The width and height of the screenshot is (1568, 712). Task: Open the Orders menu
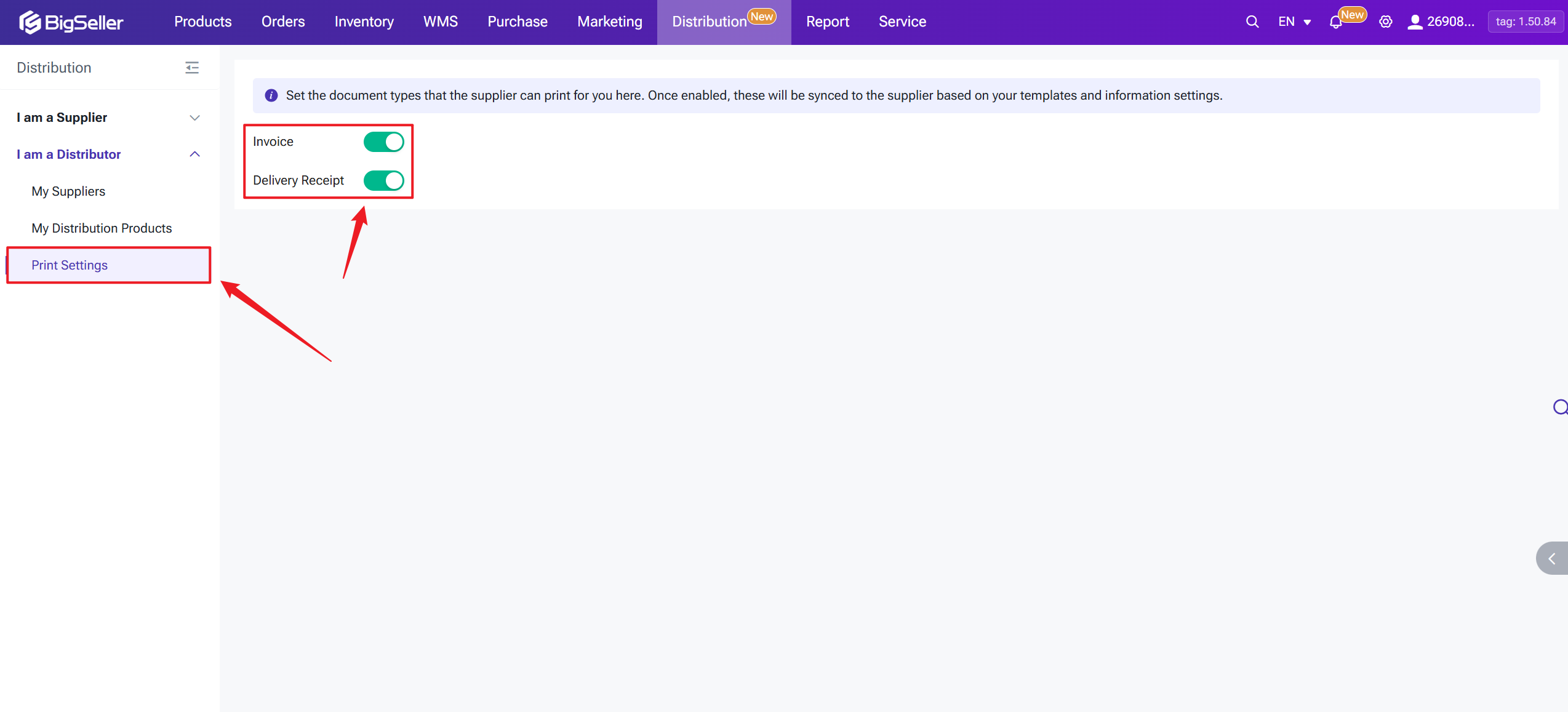[x=282, y=22]
